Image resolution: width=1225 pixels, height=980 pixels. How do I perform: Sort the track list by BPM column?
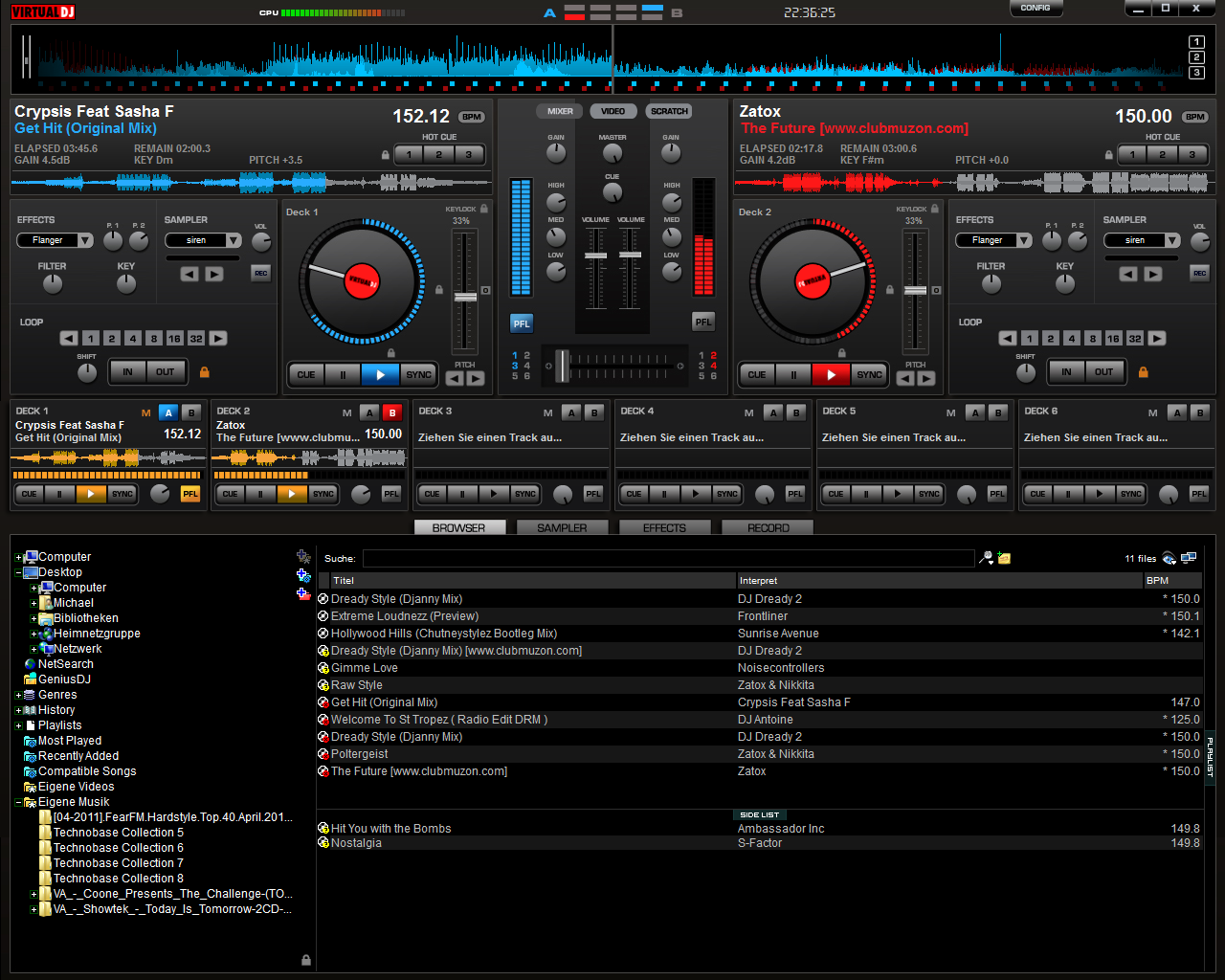pyautogui.click(x=1172, y=580)
